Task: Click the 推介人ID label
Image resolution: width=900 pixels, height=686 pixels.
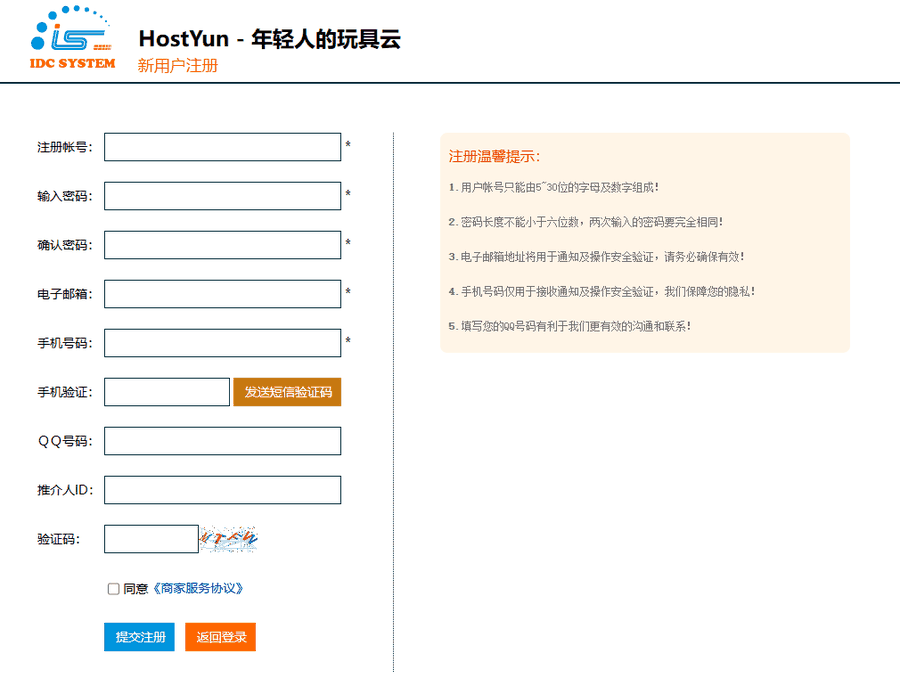Action: pyautogui.click(x=65, y=490)
